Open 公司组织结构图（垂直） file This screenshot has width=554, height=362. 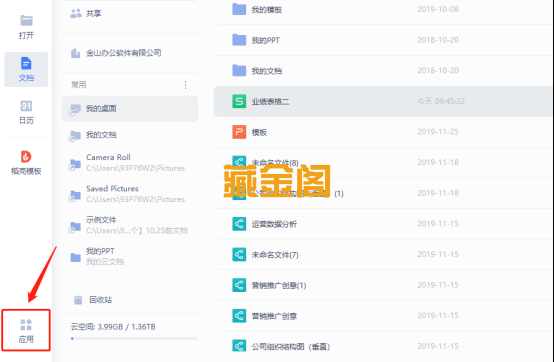coord(384,345)
